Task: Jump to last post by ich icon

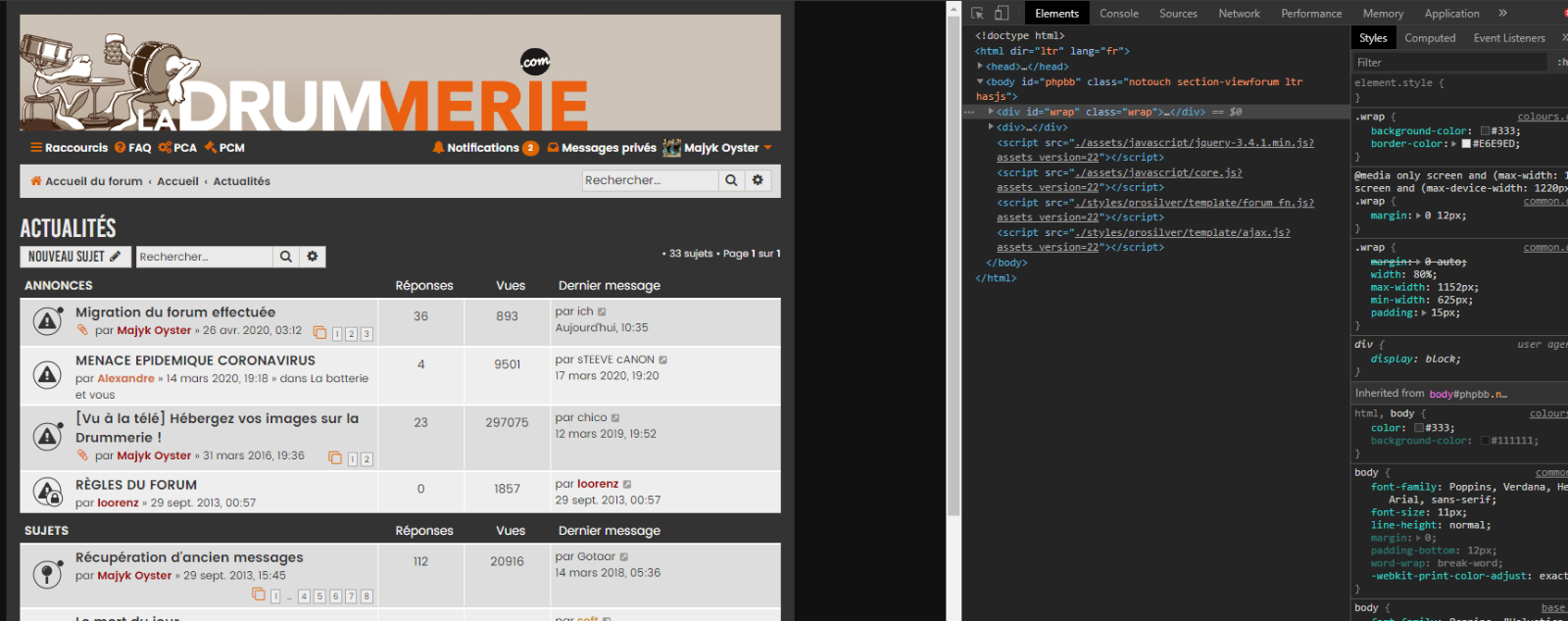Action: point(602,312)
